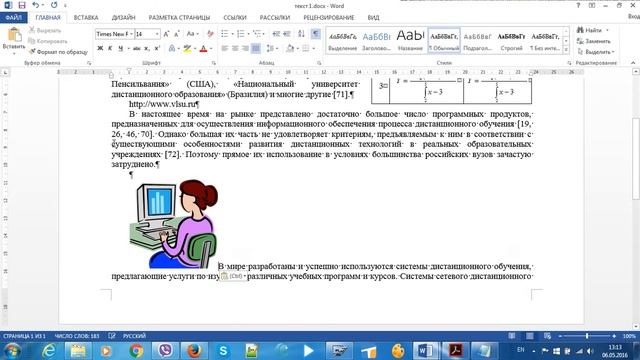Apply red font color with the A icon
Image resolution: width=640 pixels, height=360 pixels.
(x=203, y=49)
